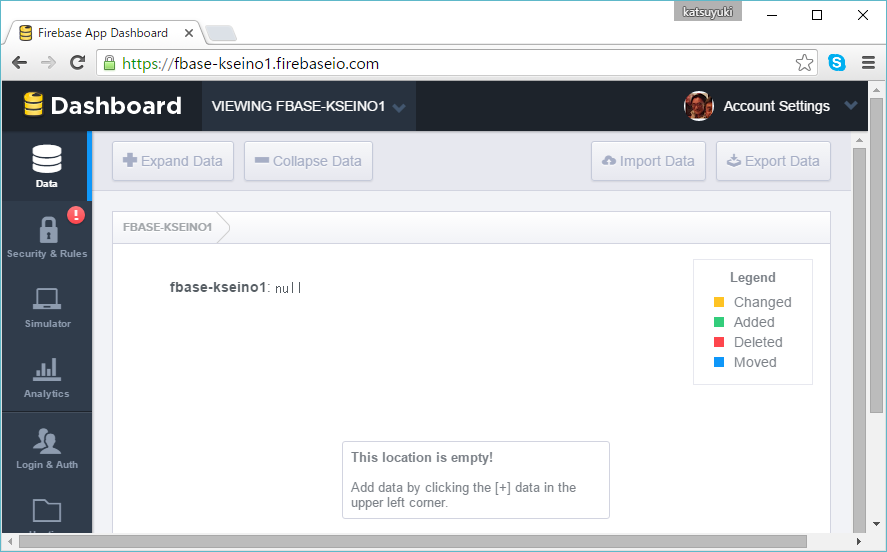Import Data button
Viewport: 887px width, 552px height.
pos(648,161)
